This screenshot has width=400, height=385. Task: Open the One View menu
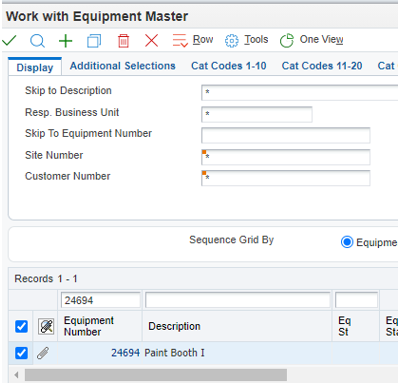click(x=311, y=40)
